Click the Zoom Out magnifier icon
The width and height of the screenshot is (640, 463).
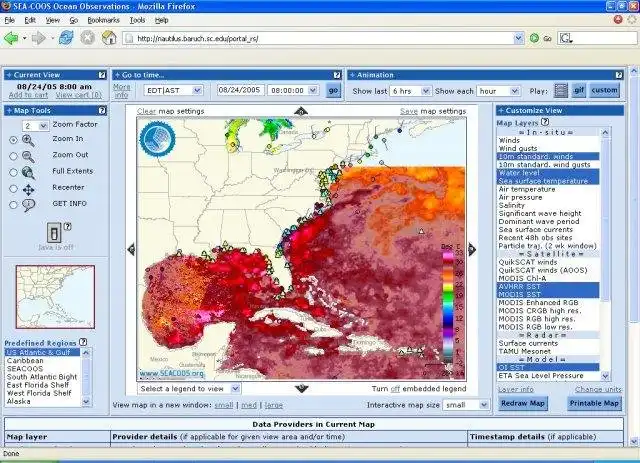point(28,156)
